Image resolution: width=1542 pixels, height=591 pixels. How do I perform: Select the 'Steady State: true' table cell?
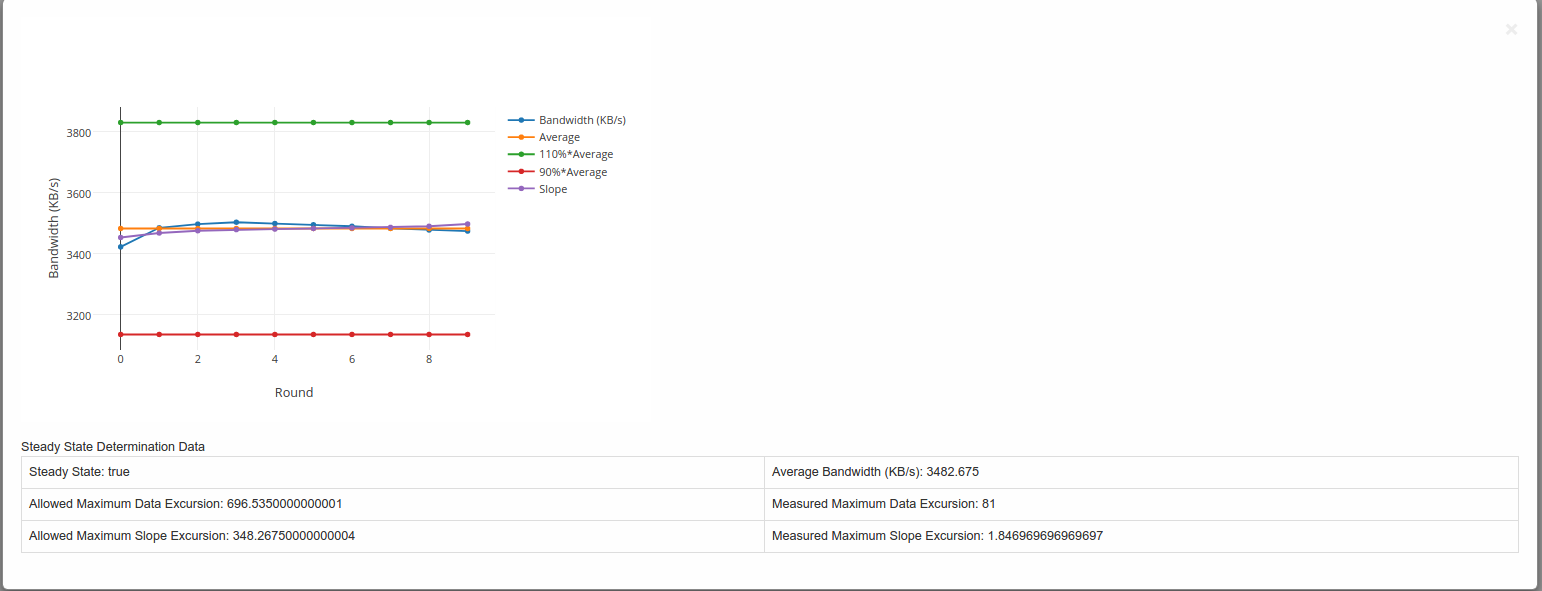(392, 472)
